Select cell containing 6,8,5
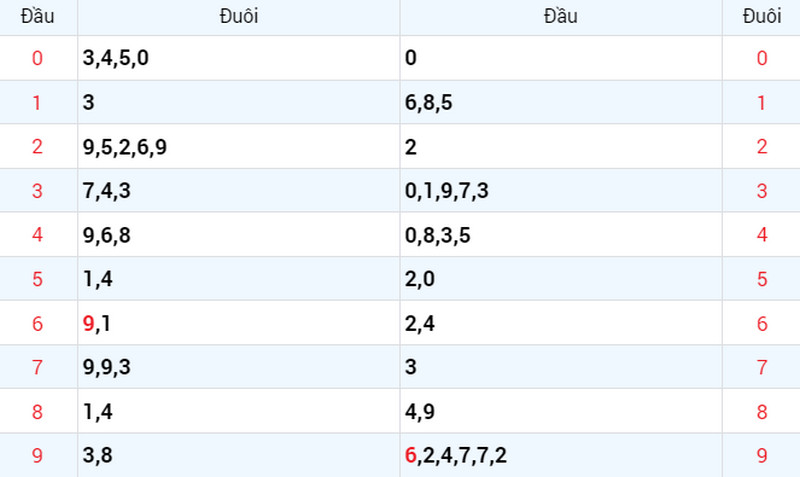The image size is (800, 477). [x=561, y=103]
